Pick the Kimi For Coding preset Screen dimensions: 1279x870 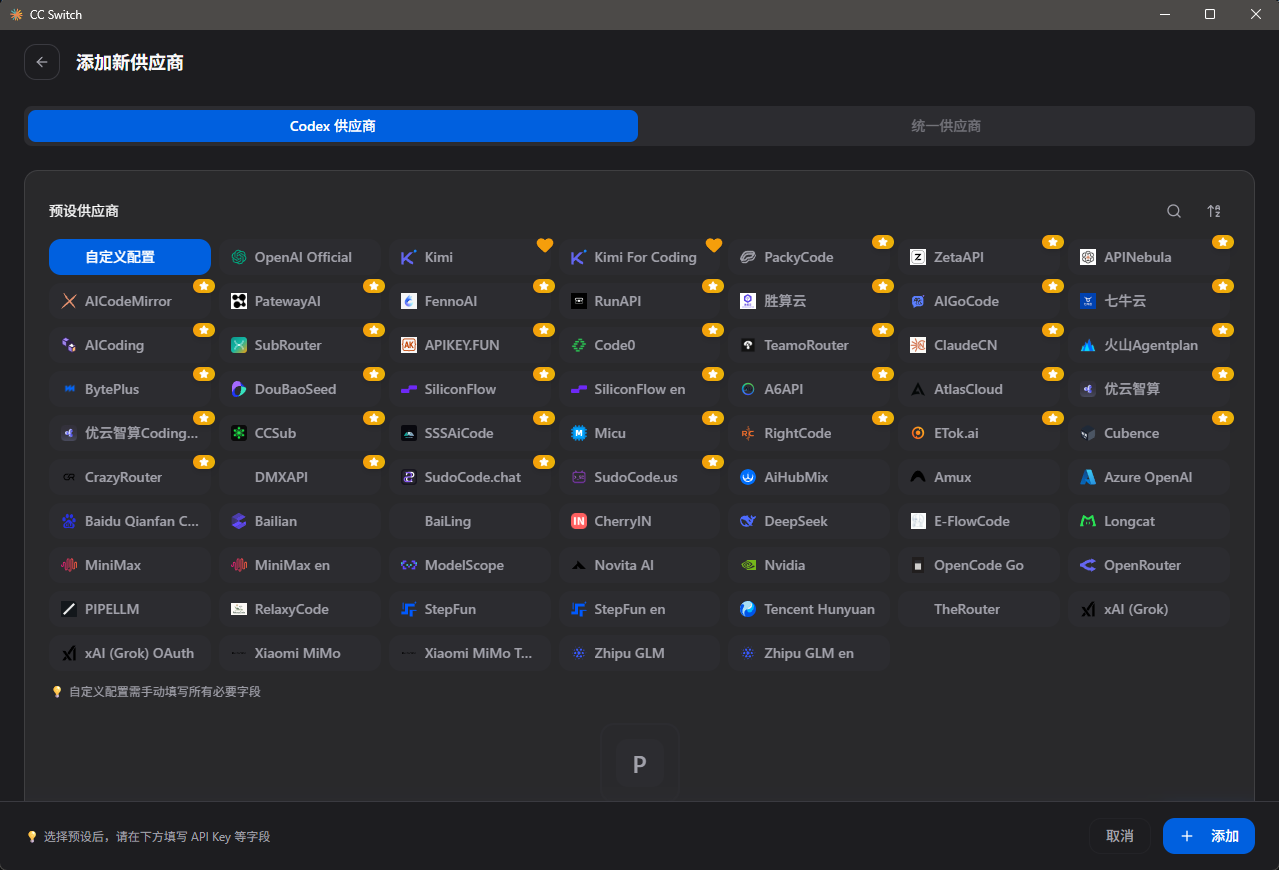pos(640,257)
